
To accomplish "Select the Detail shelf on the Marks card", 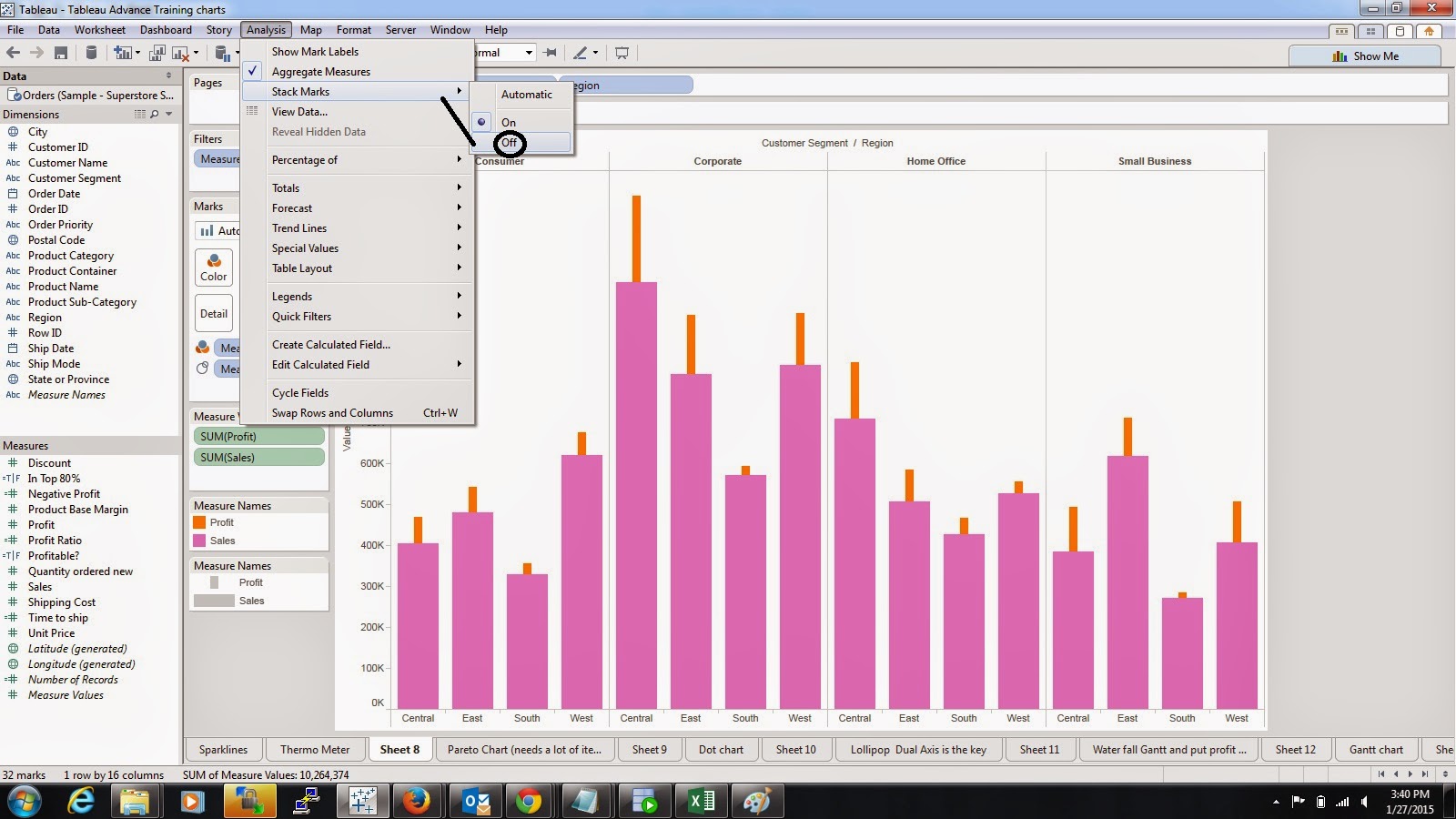I will point(213,313).
